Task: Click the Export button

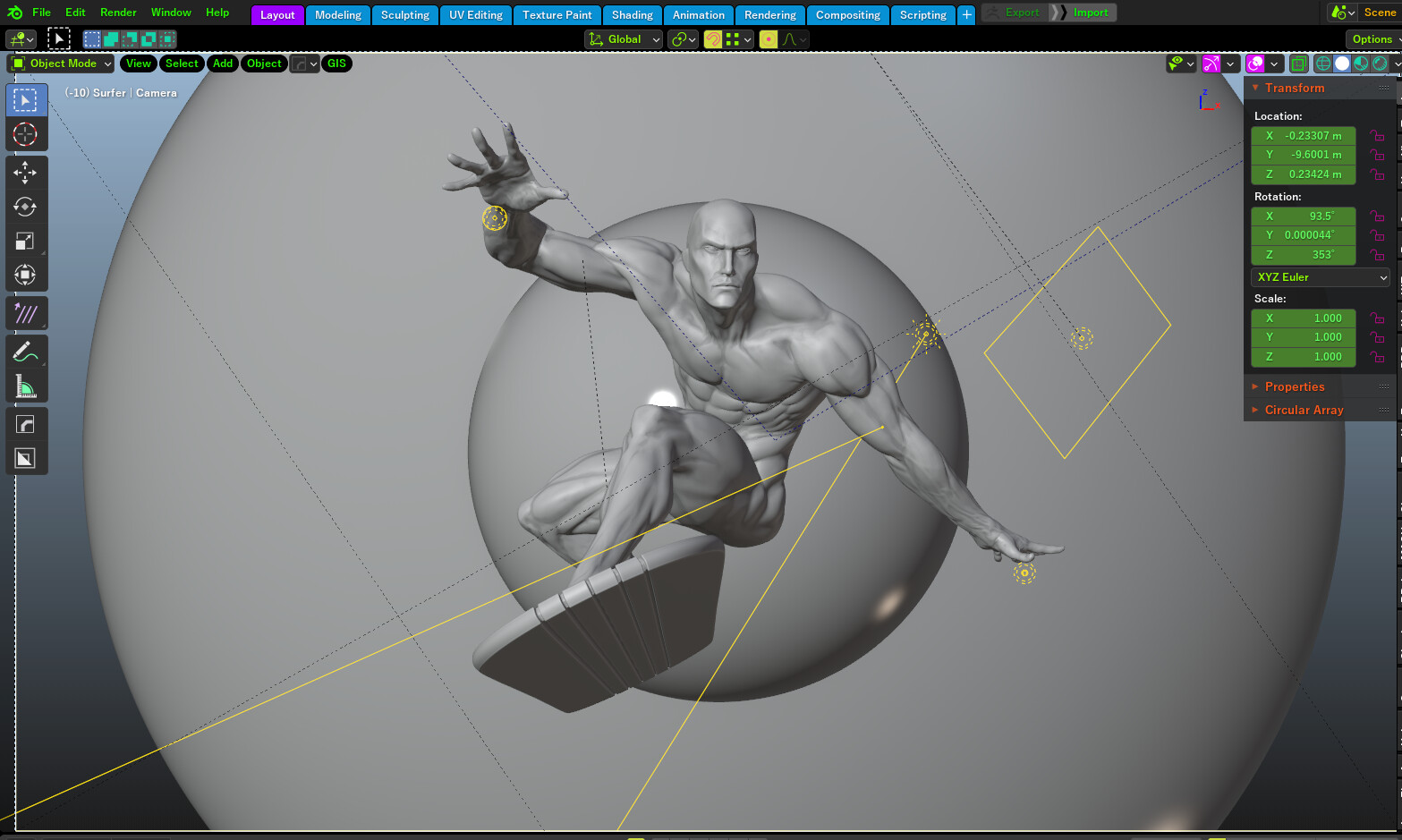Action: (x=1015, y=13)
